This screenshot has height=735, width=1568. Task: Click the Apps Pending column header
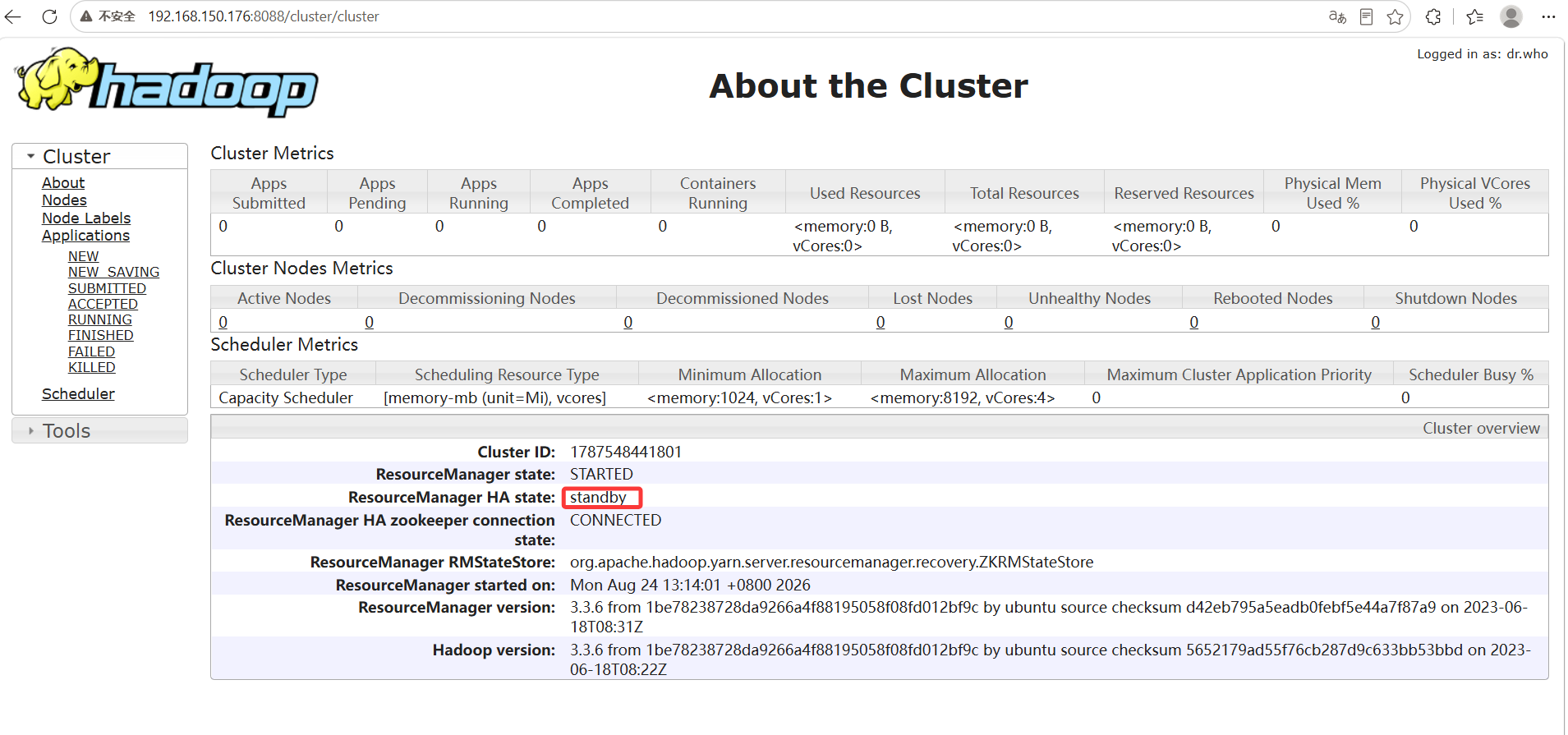377,193
